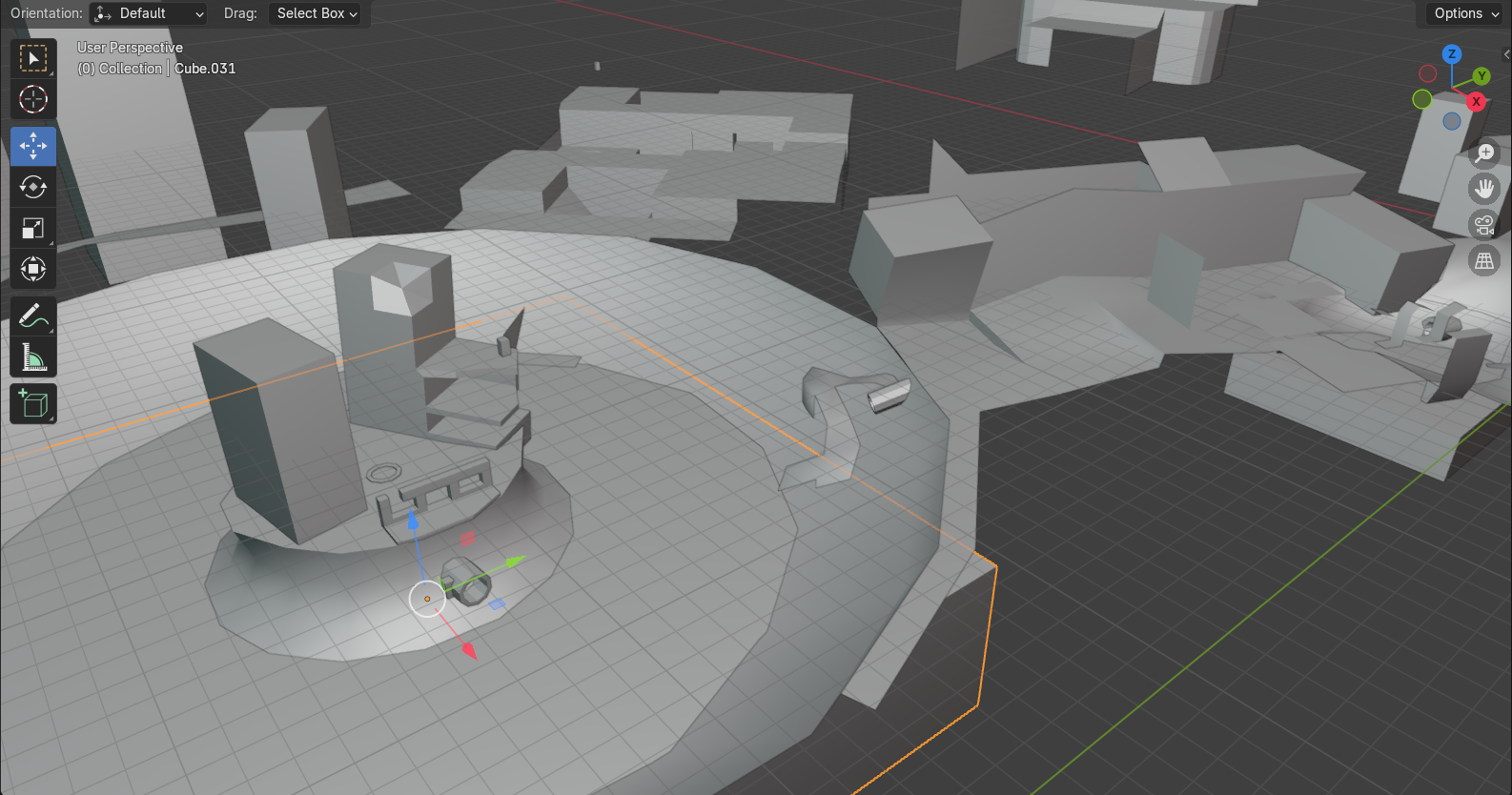The height and width of the screenshot is (795, 1512).
Task: Click the blue plane handle of the gizmo
Action: 497,603
